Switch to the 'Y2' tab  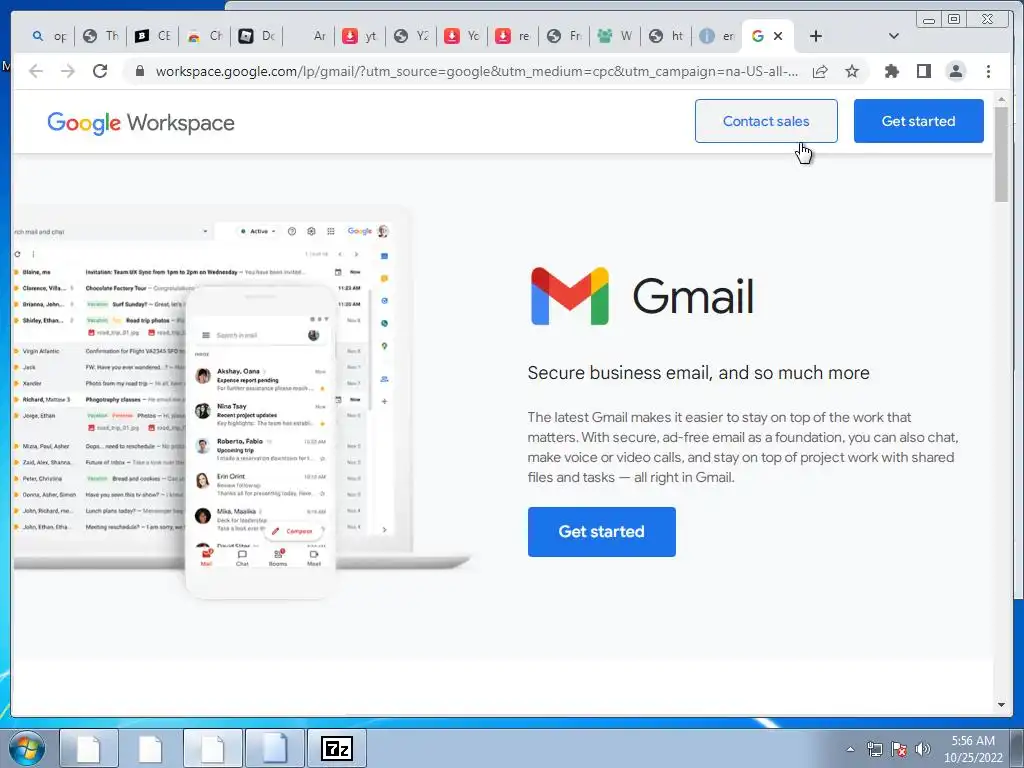pos(411,36)
